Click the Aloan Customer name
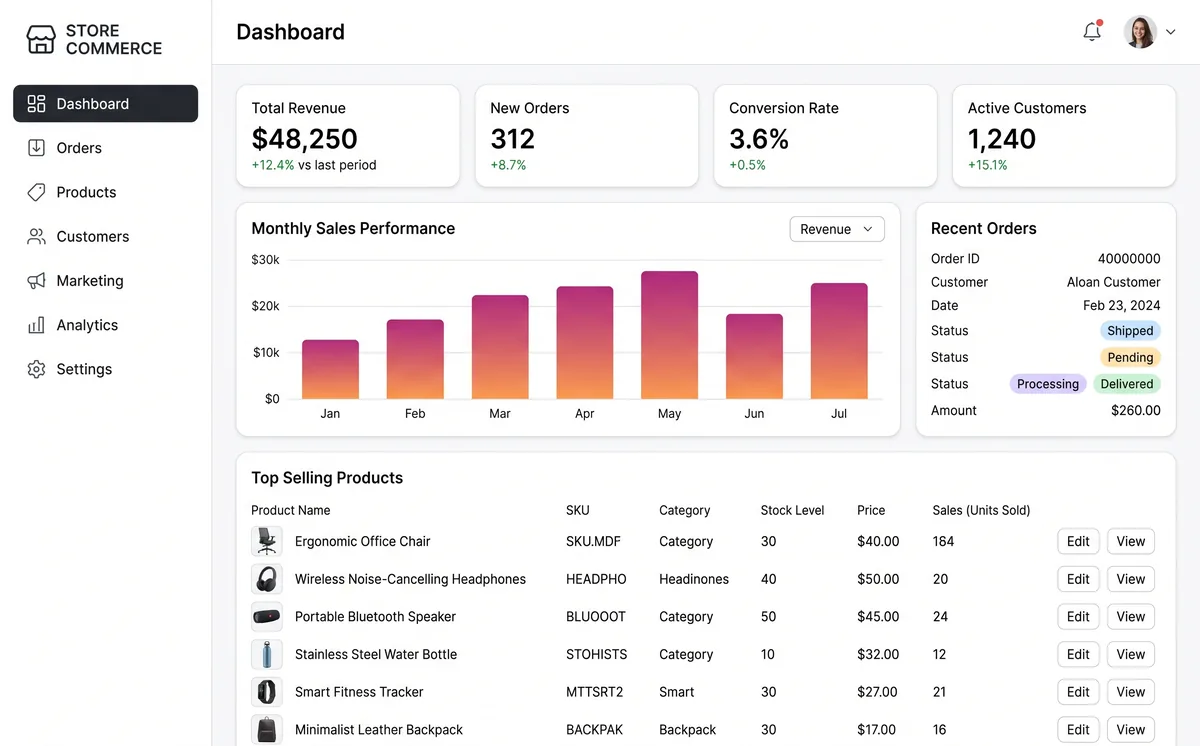 point(1114,282)
